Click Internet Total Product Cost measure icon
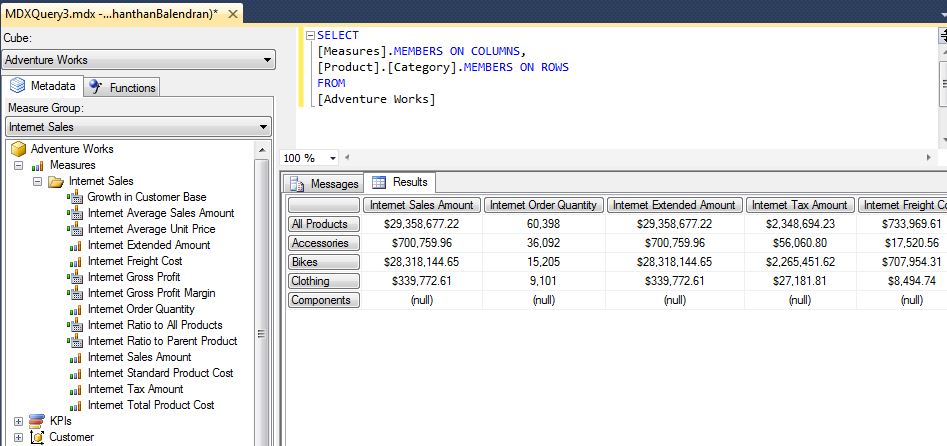This screenshot has width=947, height=446. [75, 406]
